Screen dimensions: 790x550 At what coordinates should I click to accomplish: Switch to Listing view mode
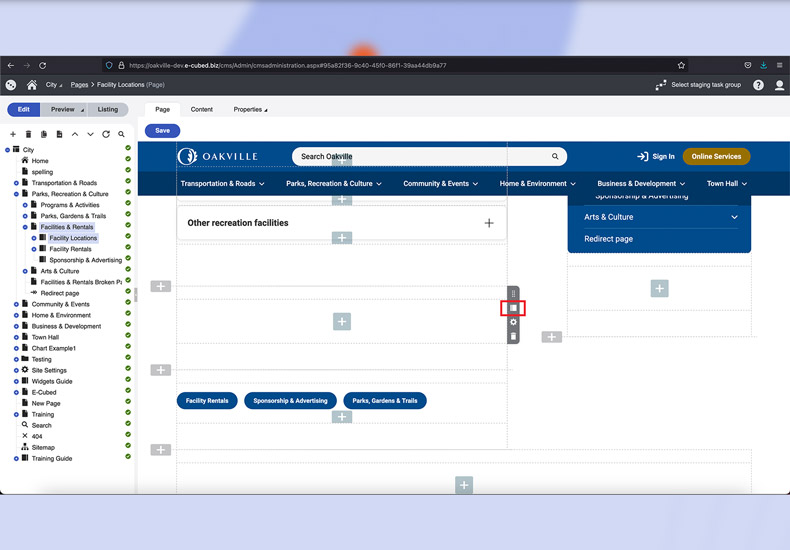point(107,110)
